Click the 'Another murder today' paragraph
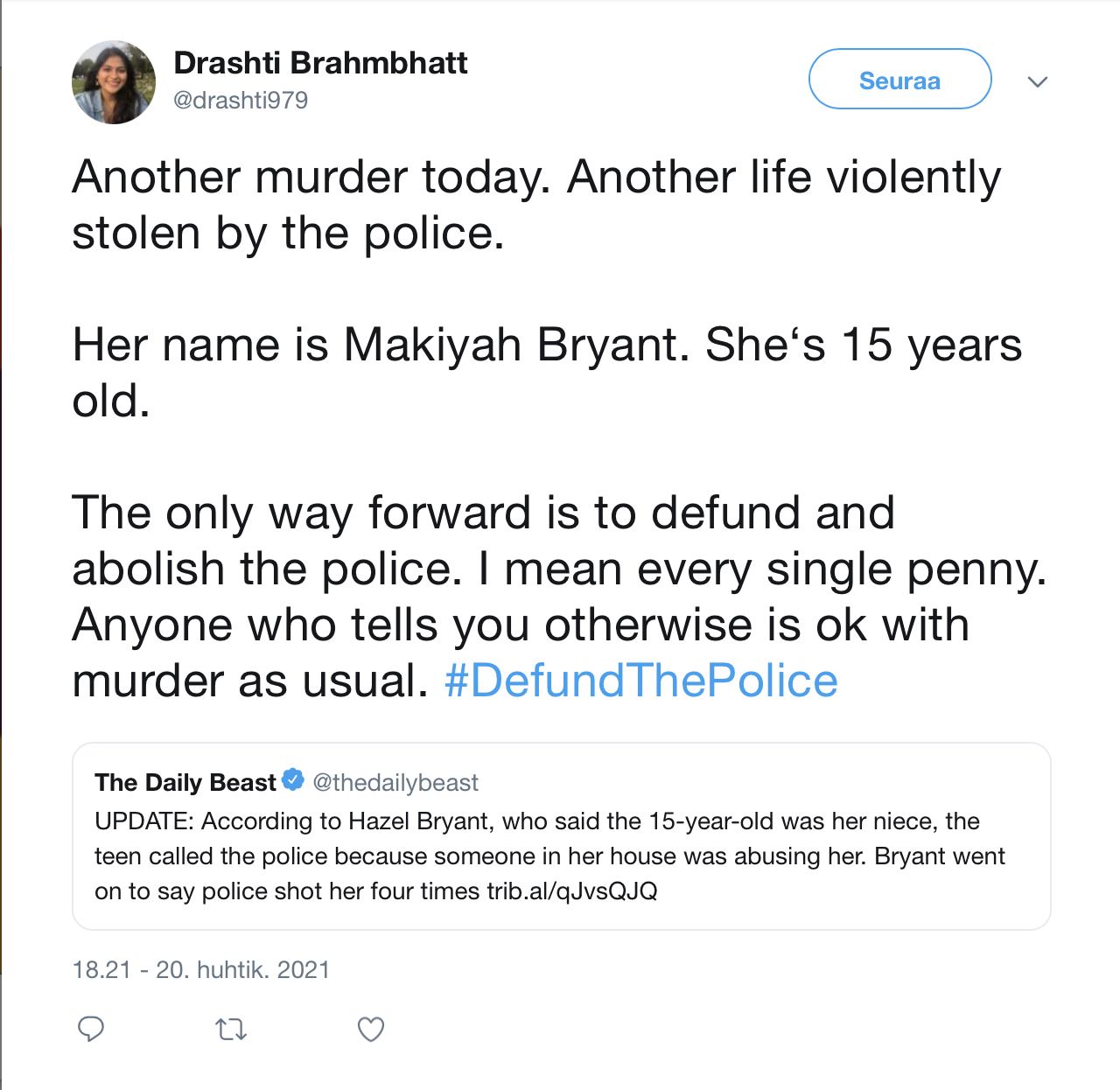Viewport: 1120px width, 1090px height. pos(535,205)
